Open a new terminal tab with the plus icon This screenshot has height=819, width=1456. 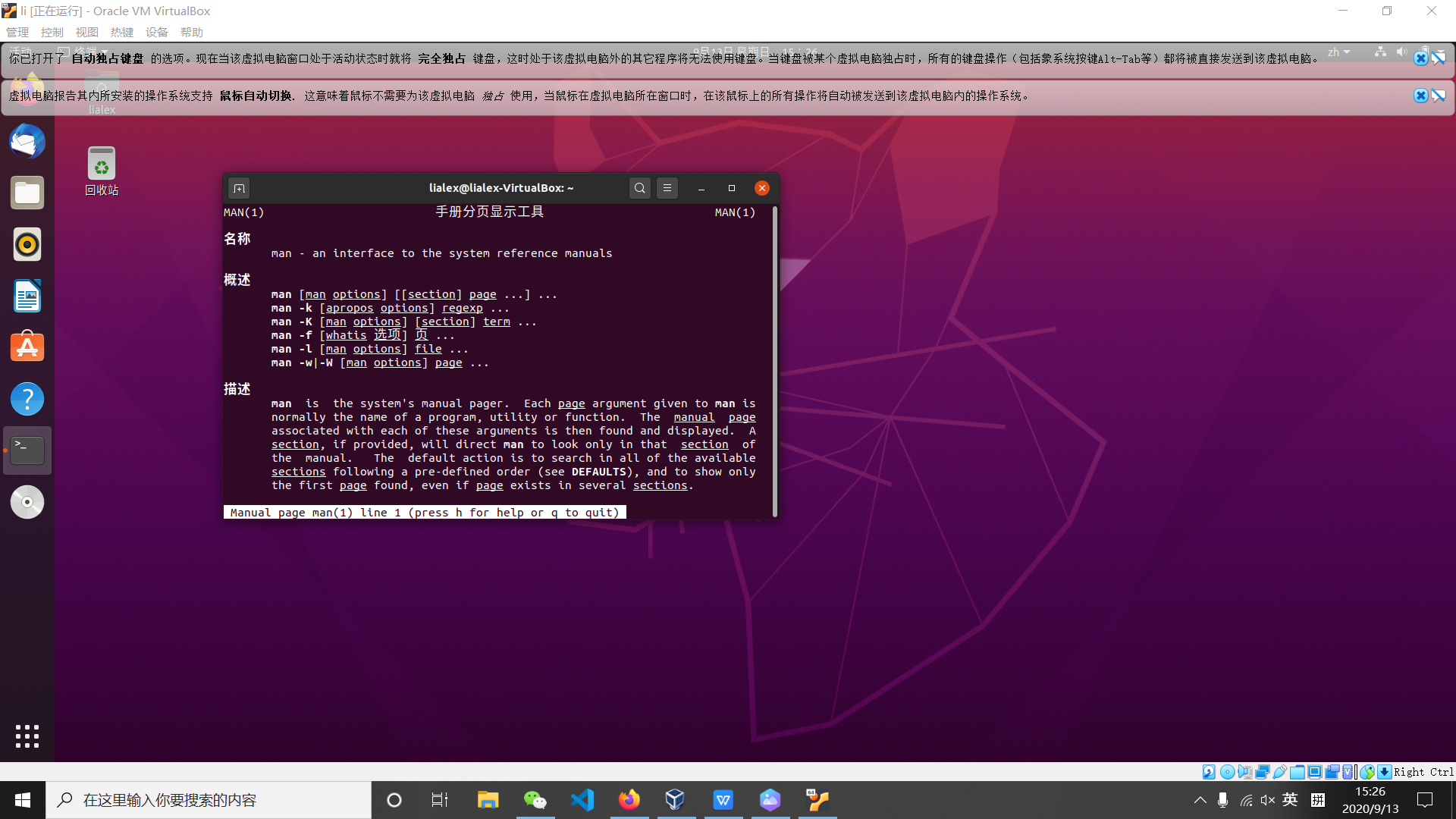pos(239,187)
